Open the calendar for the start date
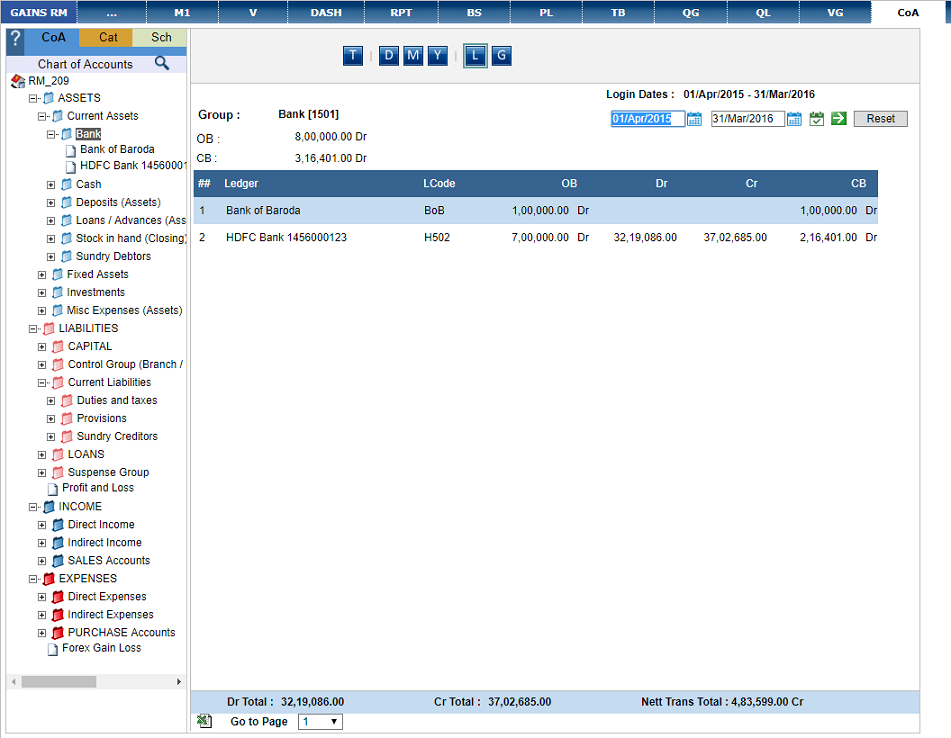This screenshot has width=951, height=738. (694, 119)
